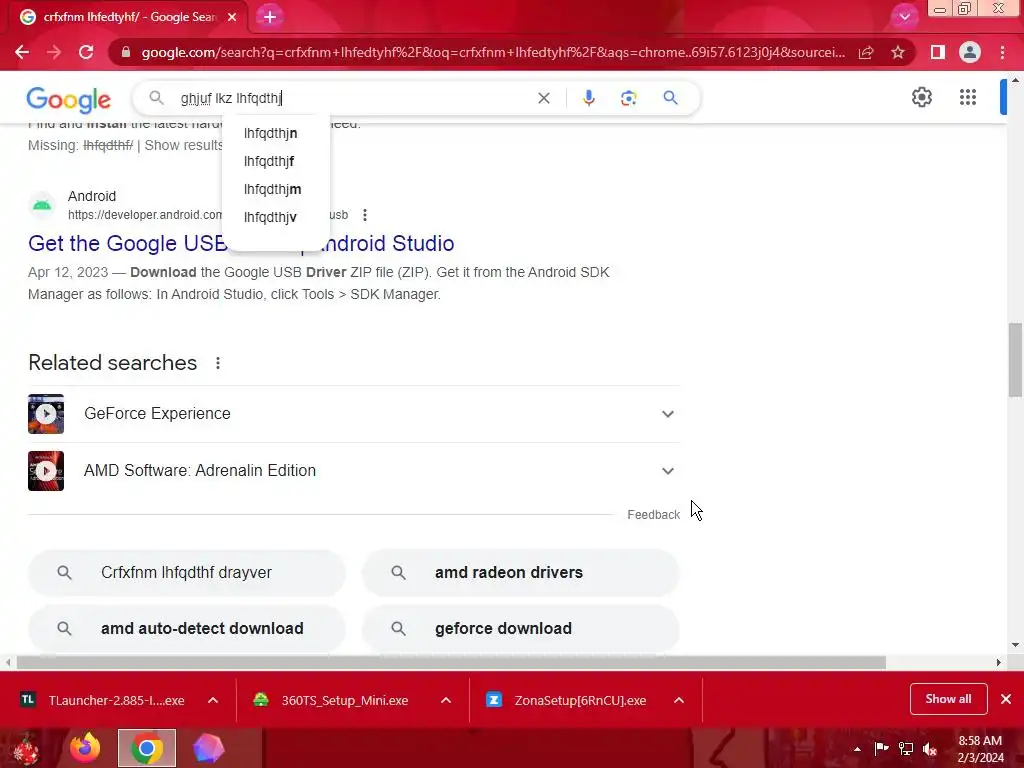Screen dimensions: 1024x768
Task: Click the vertical scrollbar thumb
Action: coord(1015,359)
